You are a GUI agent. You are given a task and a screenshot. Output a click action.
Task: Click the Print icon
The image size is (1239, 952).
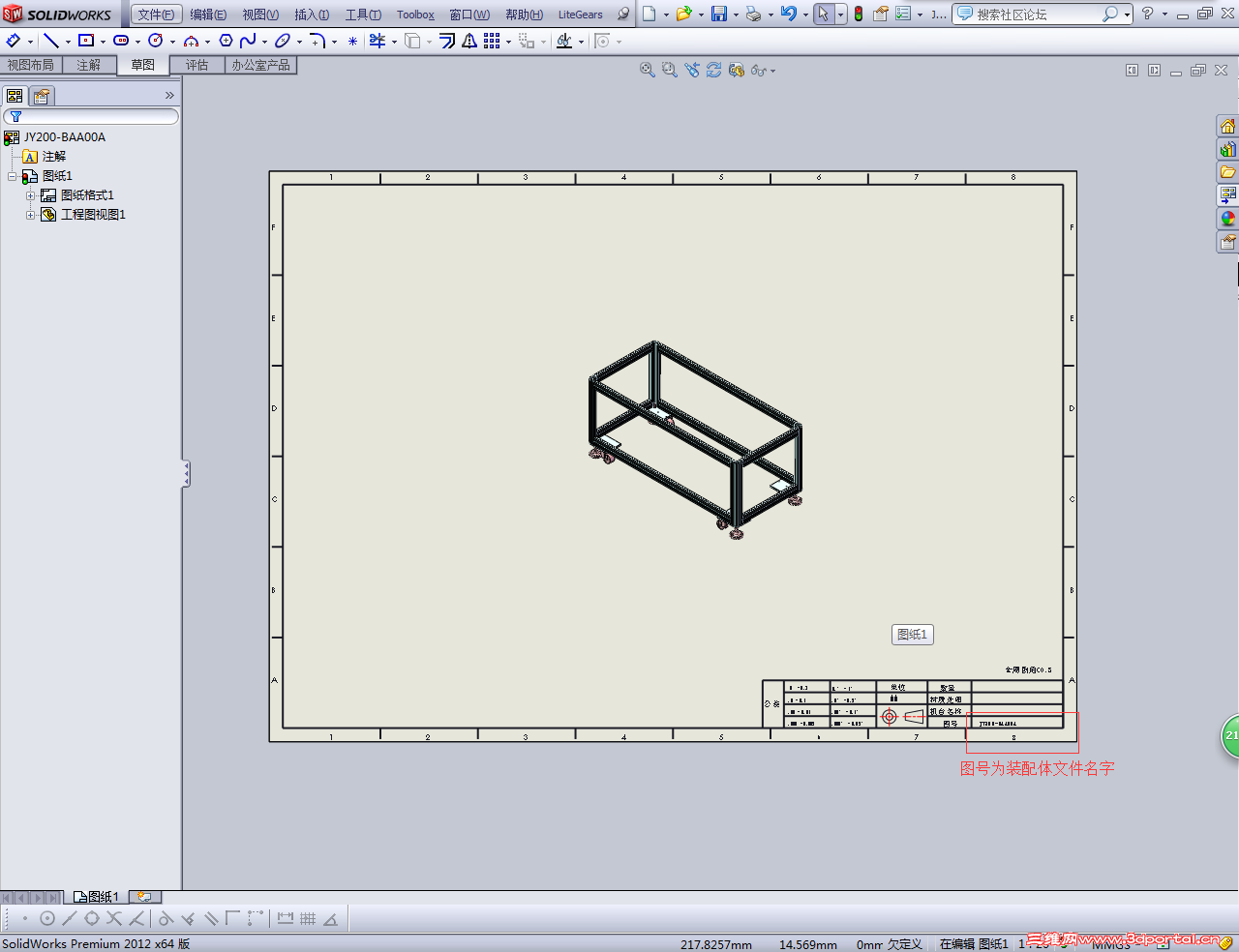pyautogui.click(x=754, y=14)
